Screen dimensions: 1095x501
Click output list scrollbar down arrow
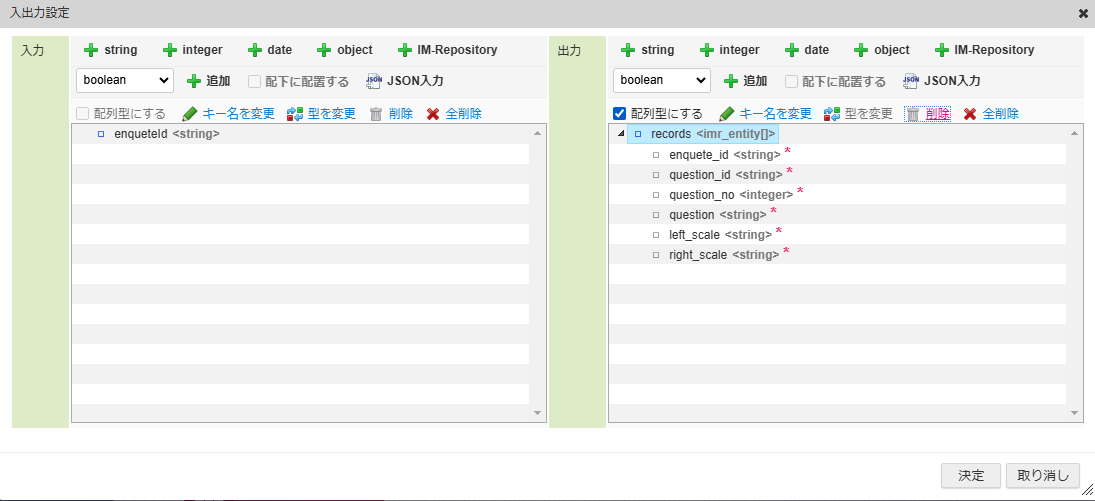point(1074,414)
